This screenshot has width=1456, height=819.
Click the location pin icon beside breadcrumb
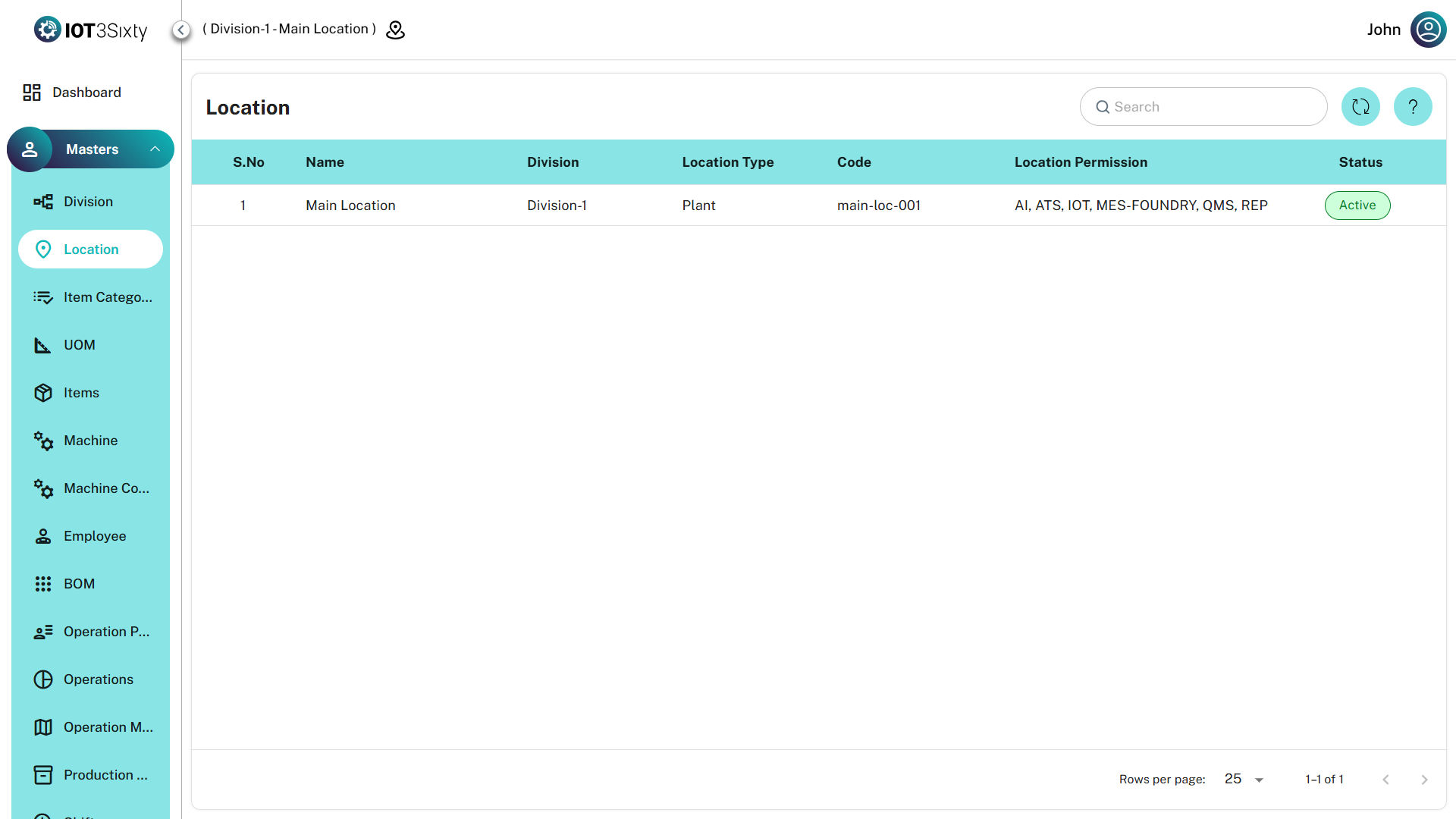pyautogui.click(x=395, y=30)
